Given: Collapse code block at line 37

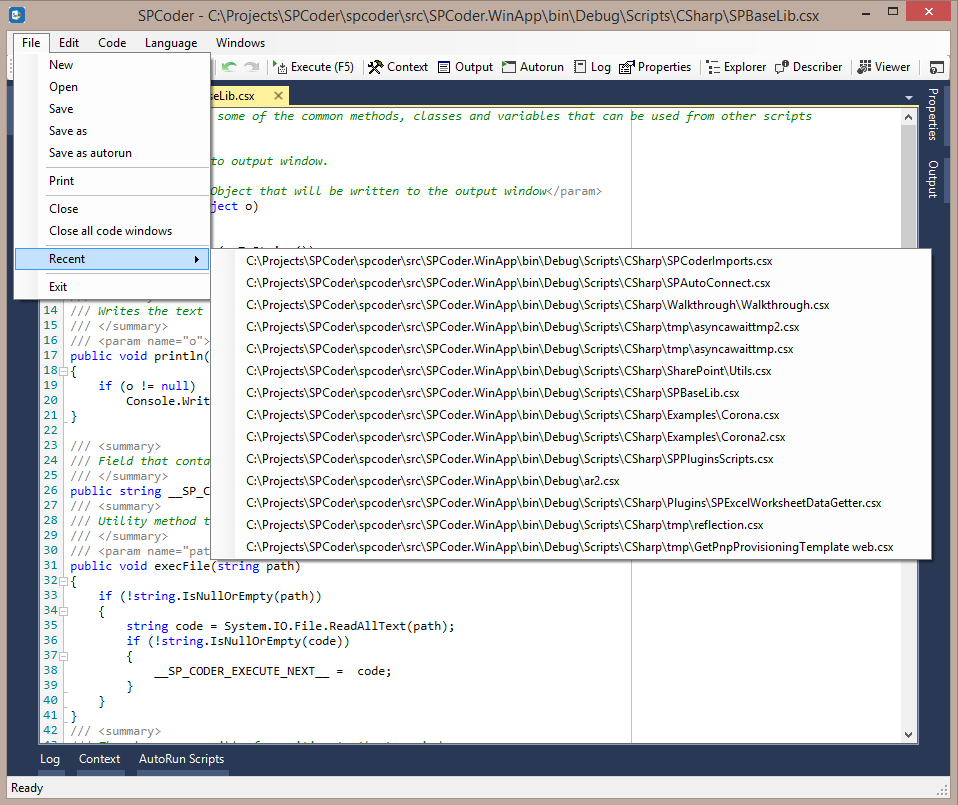Looking at the screenshot, I should pyautogui.click(x=64, y=655).
